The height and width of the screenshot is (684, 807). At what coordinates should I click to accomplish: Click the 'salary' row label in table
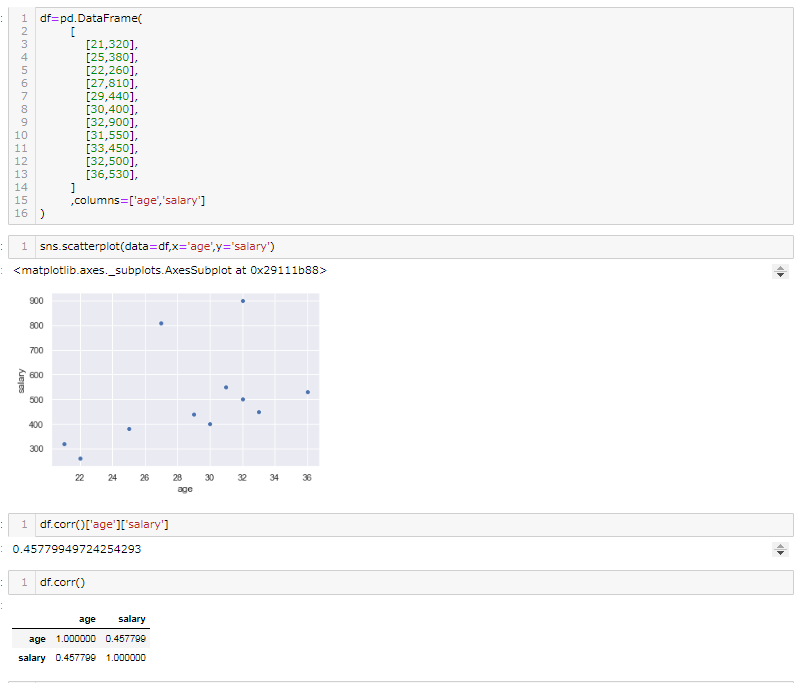pyautogui.click(x=32, y=658)
